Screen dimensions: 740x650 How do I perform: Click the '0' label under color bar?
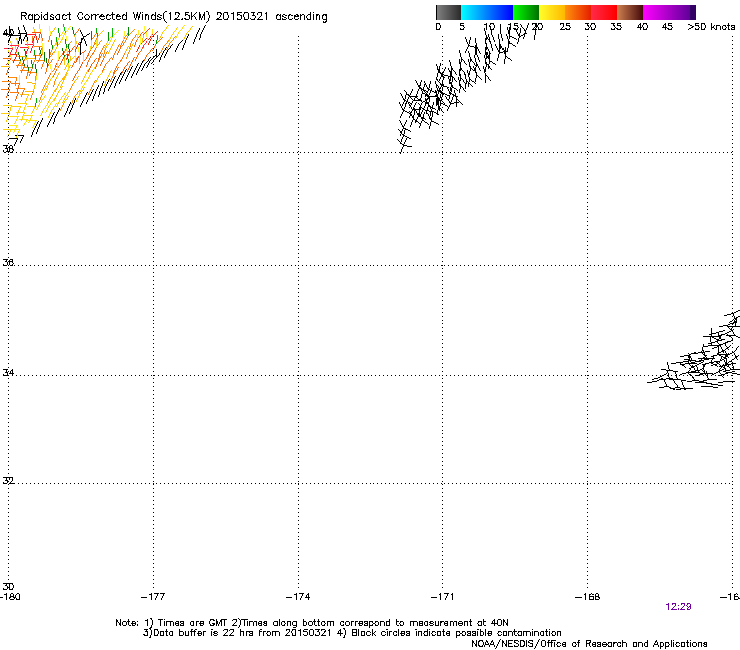pyautogui.click(x=438, y=27)
